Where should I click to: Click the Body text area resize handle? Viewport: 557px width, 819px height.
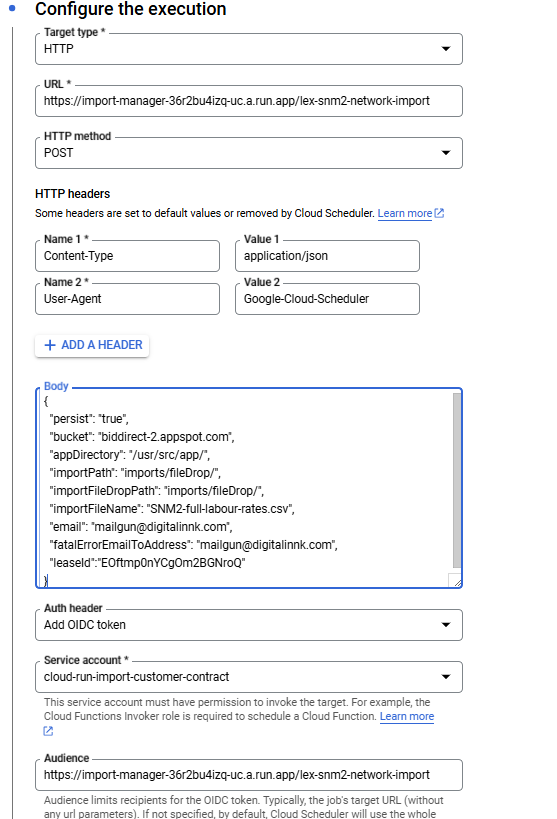(x=455, y=580)
